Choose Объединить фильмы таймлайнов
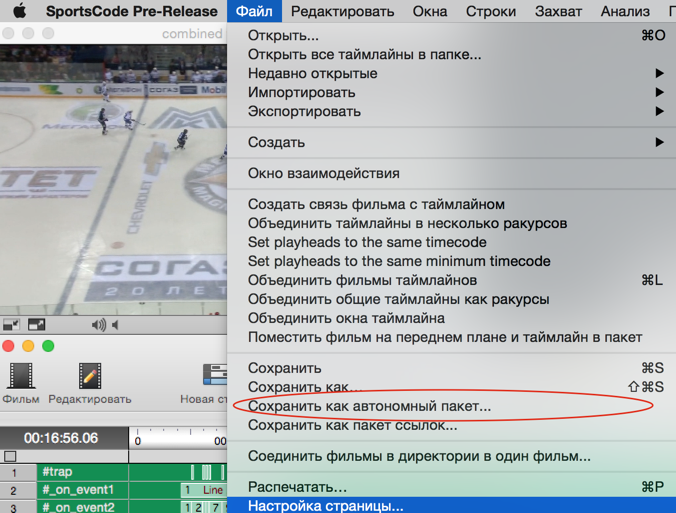This screenshot has width=676, height=513. click(451, 280)
